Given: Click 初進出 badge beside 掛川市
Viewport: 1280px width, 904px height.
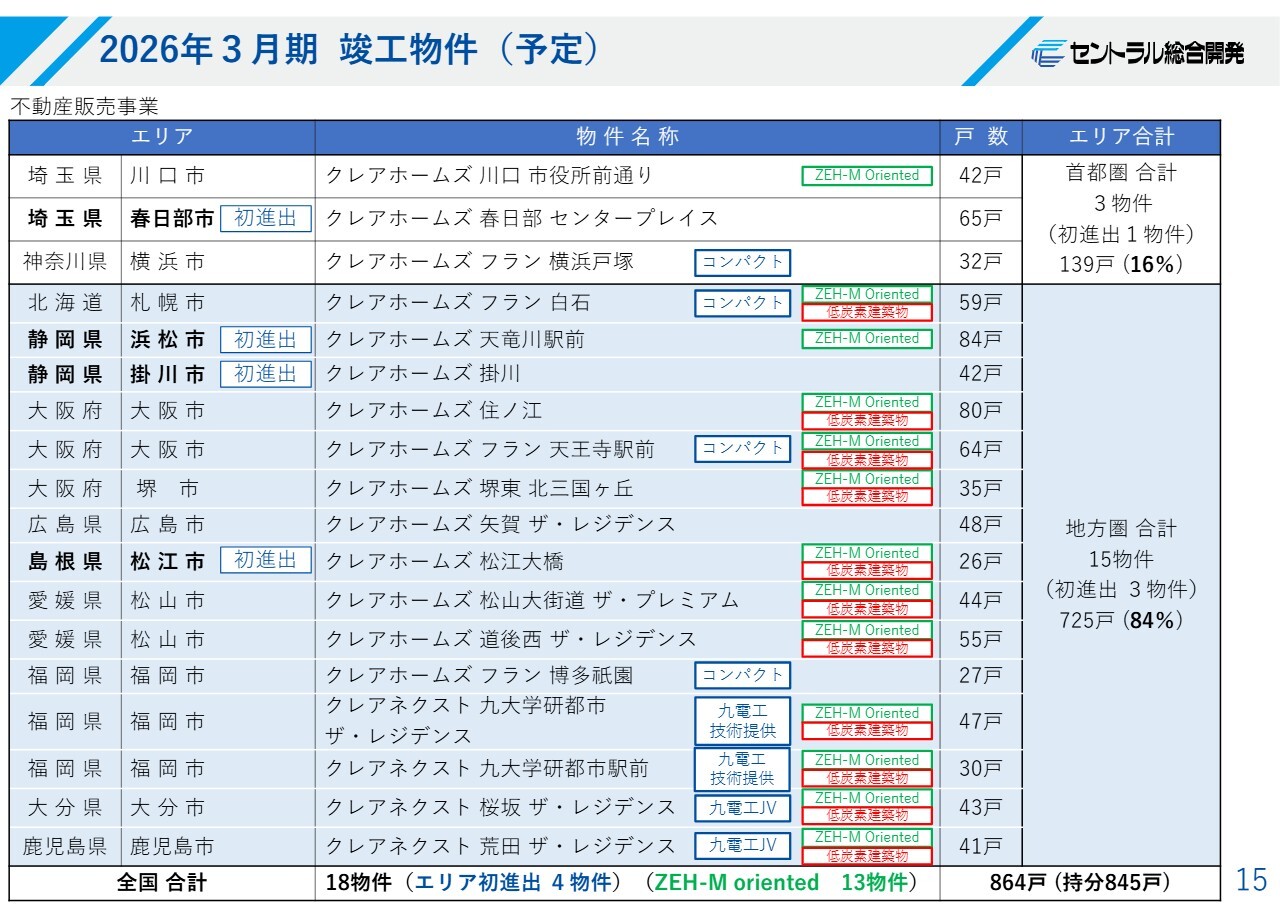Looking at the screenshot, I should pos(265,374).
